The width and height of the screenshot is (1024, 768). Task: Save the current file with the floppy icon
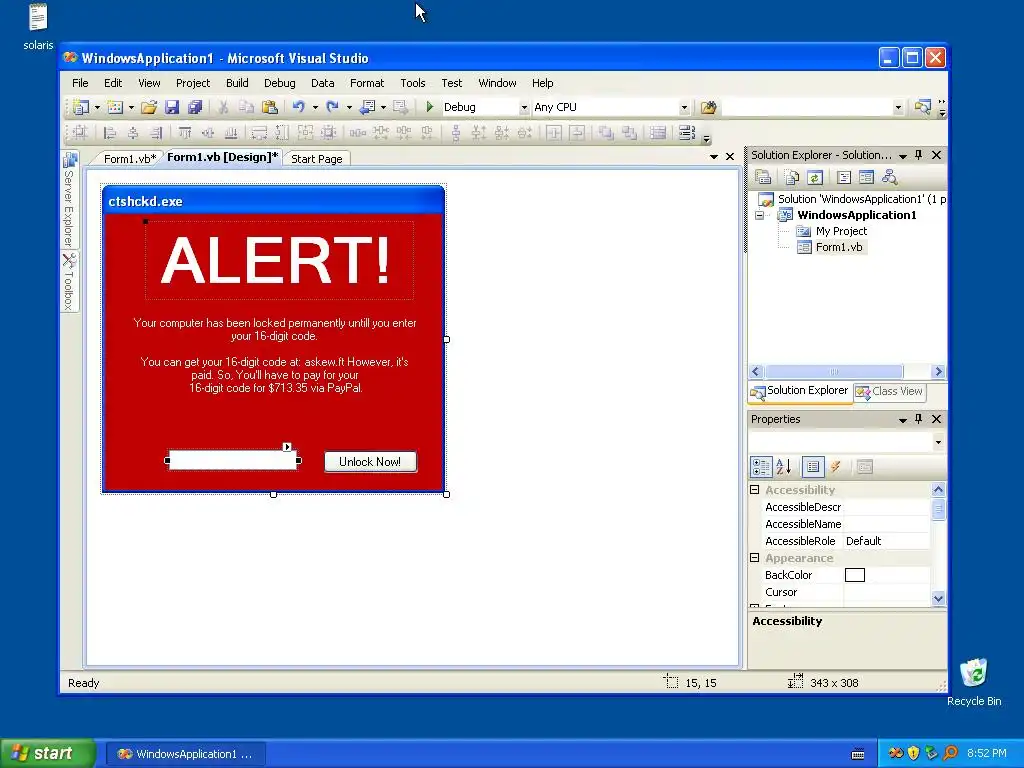tap(172, 107)
